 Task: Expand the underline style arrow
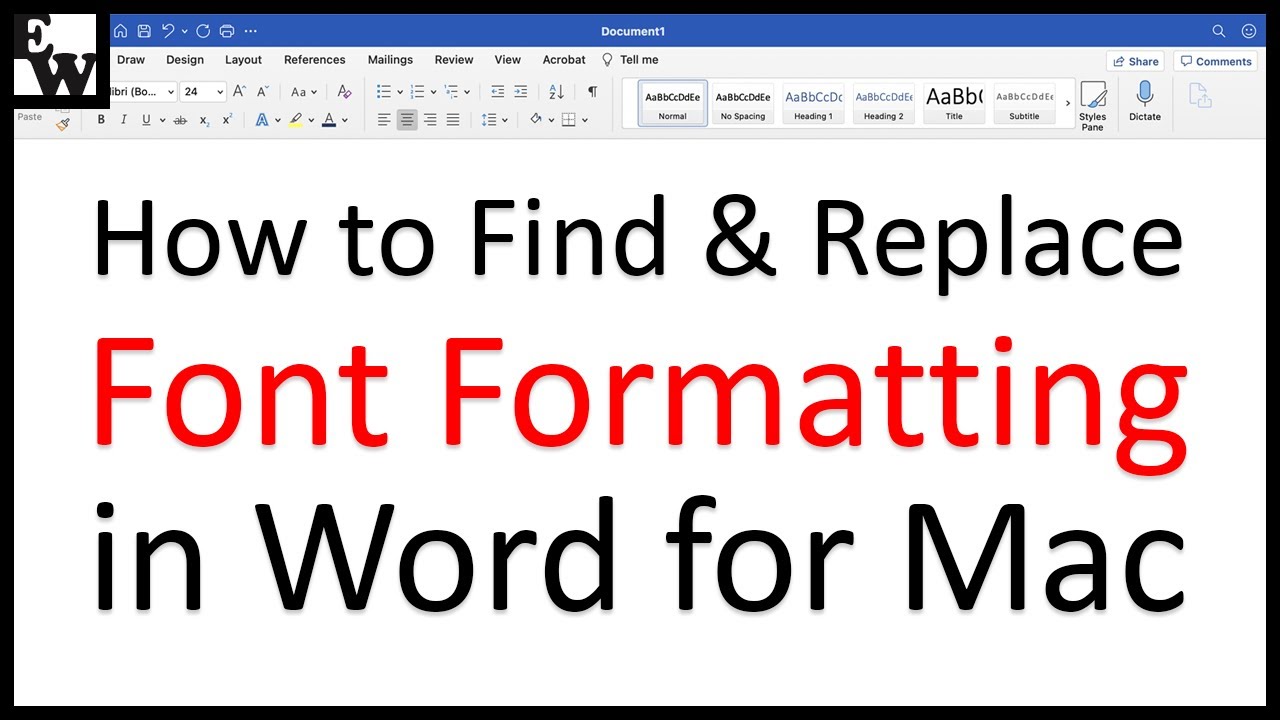tap(161, 120)
